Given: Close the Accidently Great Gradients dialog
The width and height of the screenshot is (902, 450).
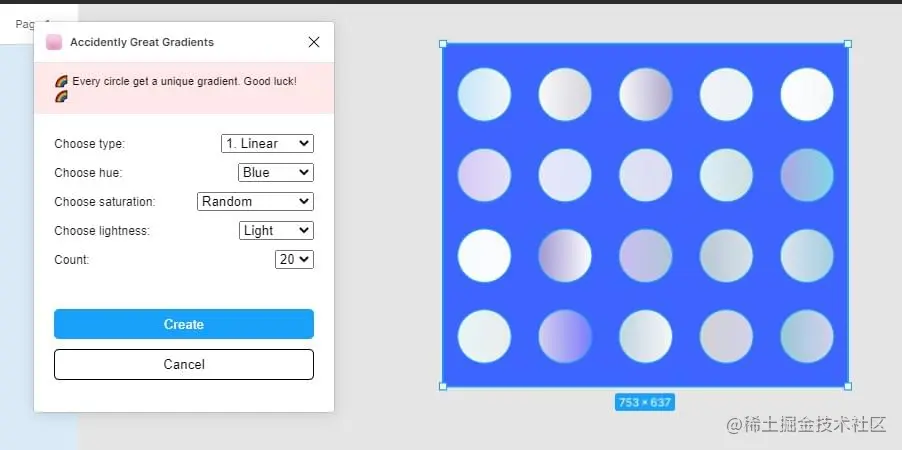Looking at the screenshot, I should [x=314, y=42].
